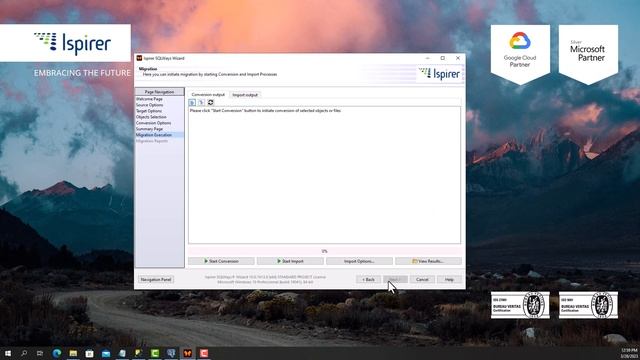Open Conversion Options page
The image size is (640, 360).
pos(153,123)
